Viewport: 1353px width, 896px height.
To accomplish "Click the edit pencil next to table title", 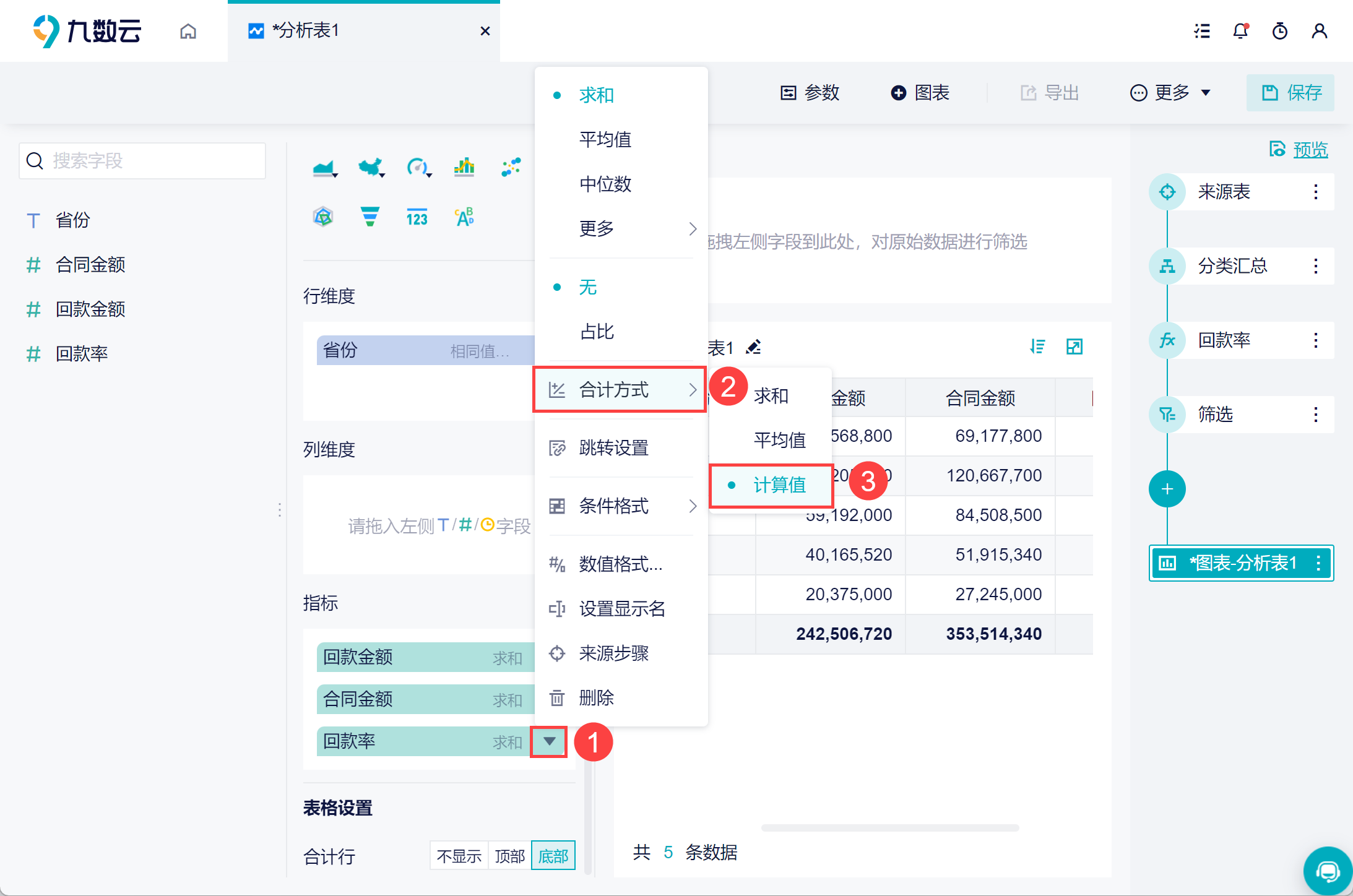I will coord(753,347).
